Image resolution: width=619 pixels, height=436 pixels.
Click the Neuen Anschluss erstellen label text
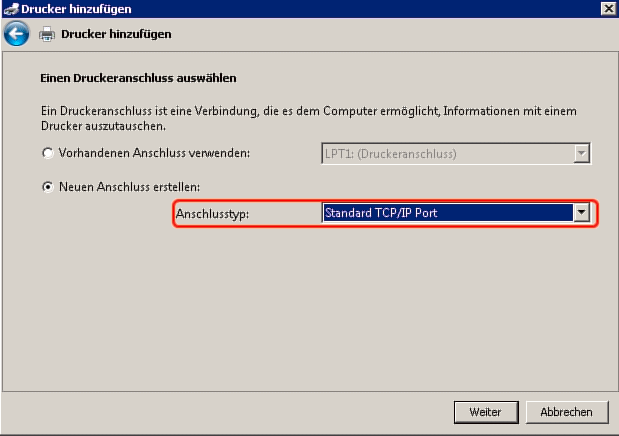click(129, 187)
